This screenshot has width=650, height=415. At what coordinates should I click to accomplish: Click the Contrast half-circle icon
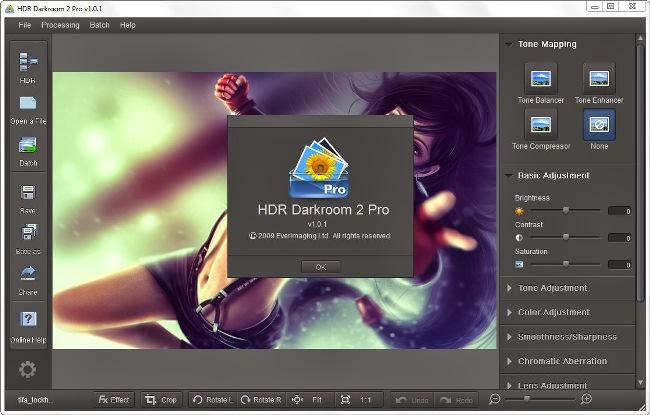pyautogui.click(x=519, y=238)
